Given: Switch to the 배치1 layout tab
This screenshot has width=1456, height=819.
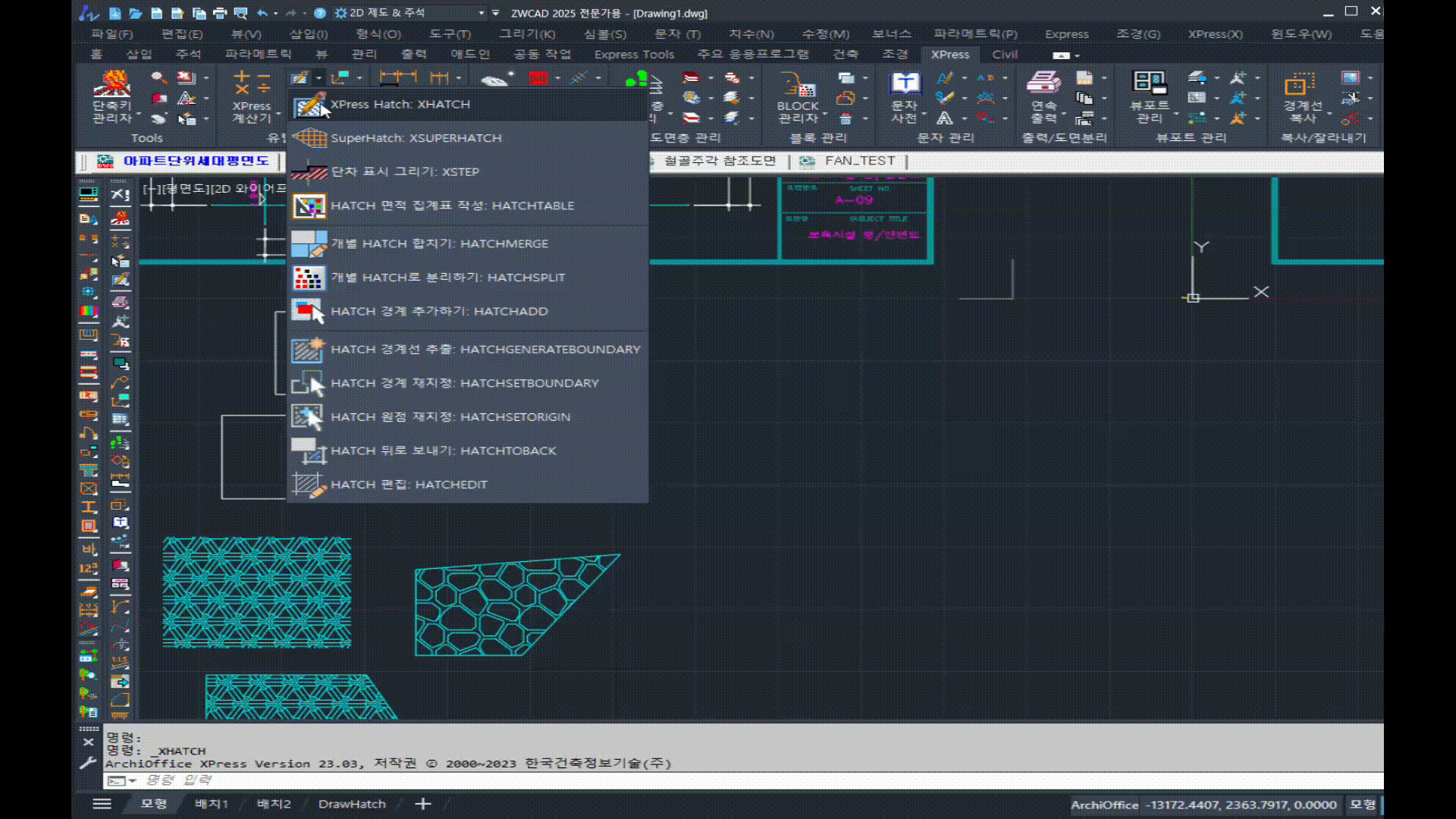Looking at the screenshot, I should coord(211,804).
